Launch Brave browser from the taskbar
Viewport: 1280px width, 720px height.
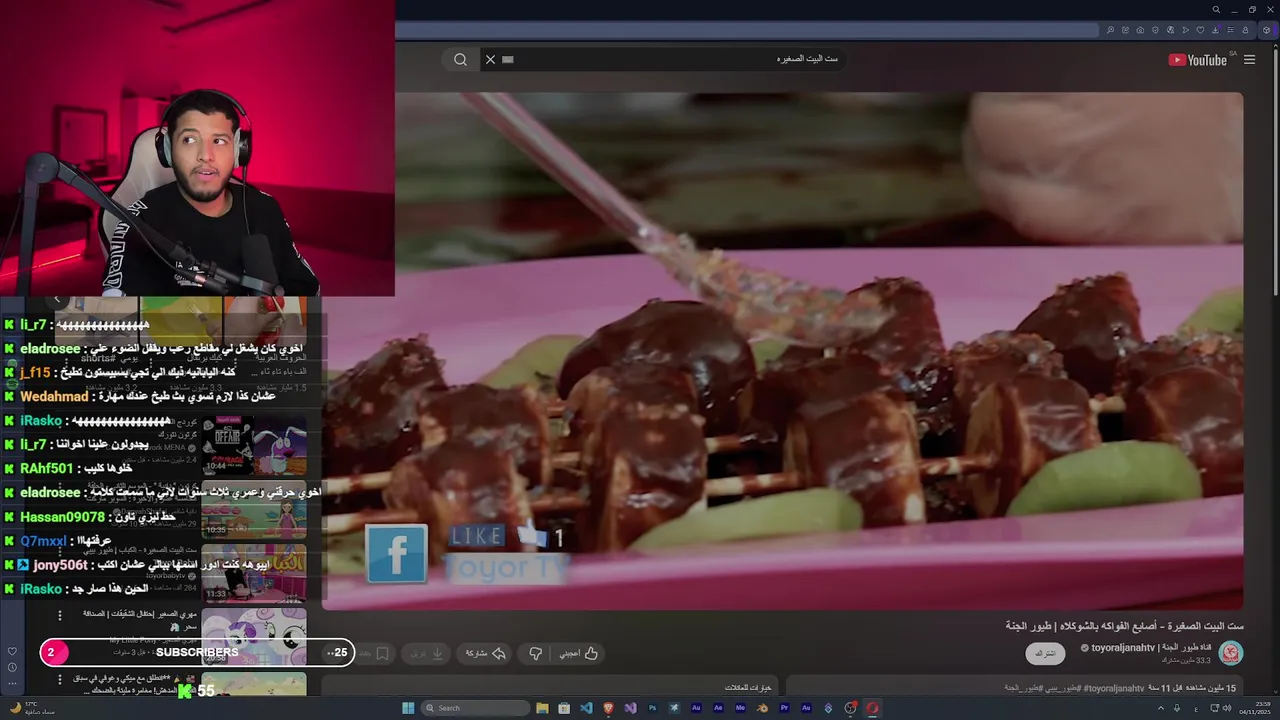pyautogui.click(x=608, y=708)
